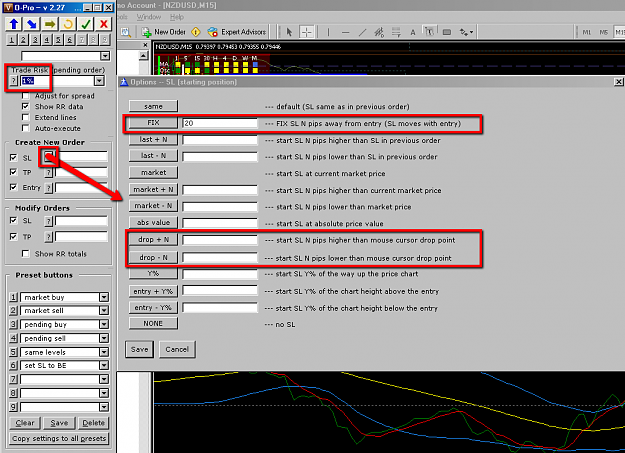Click the FIX pips input field
The image size is (625, 453).
click(x=220, y=123)
